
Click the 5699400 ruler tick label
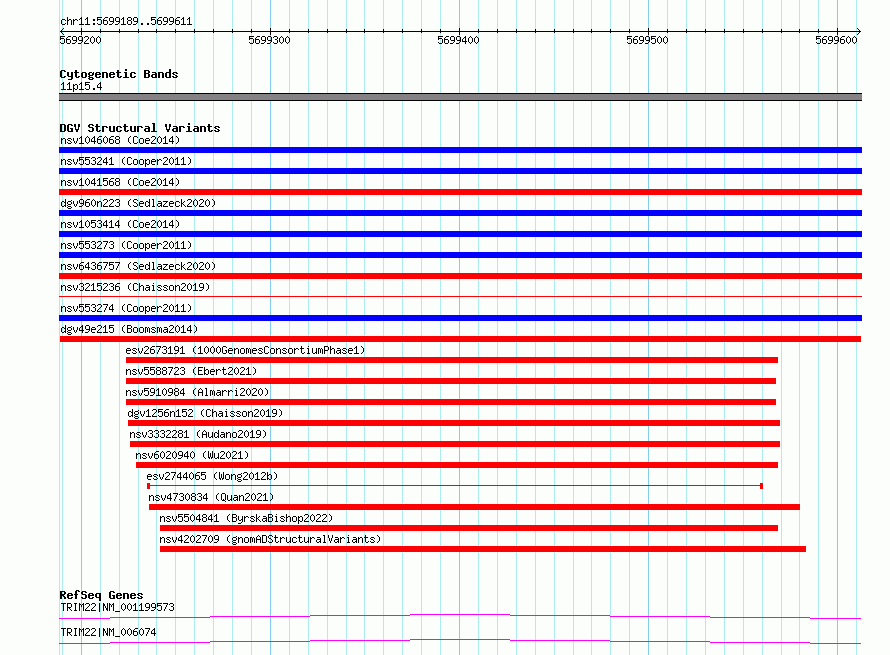coord(458,40)
